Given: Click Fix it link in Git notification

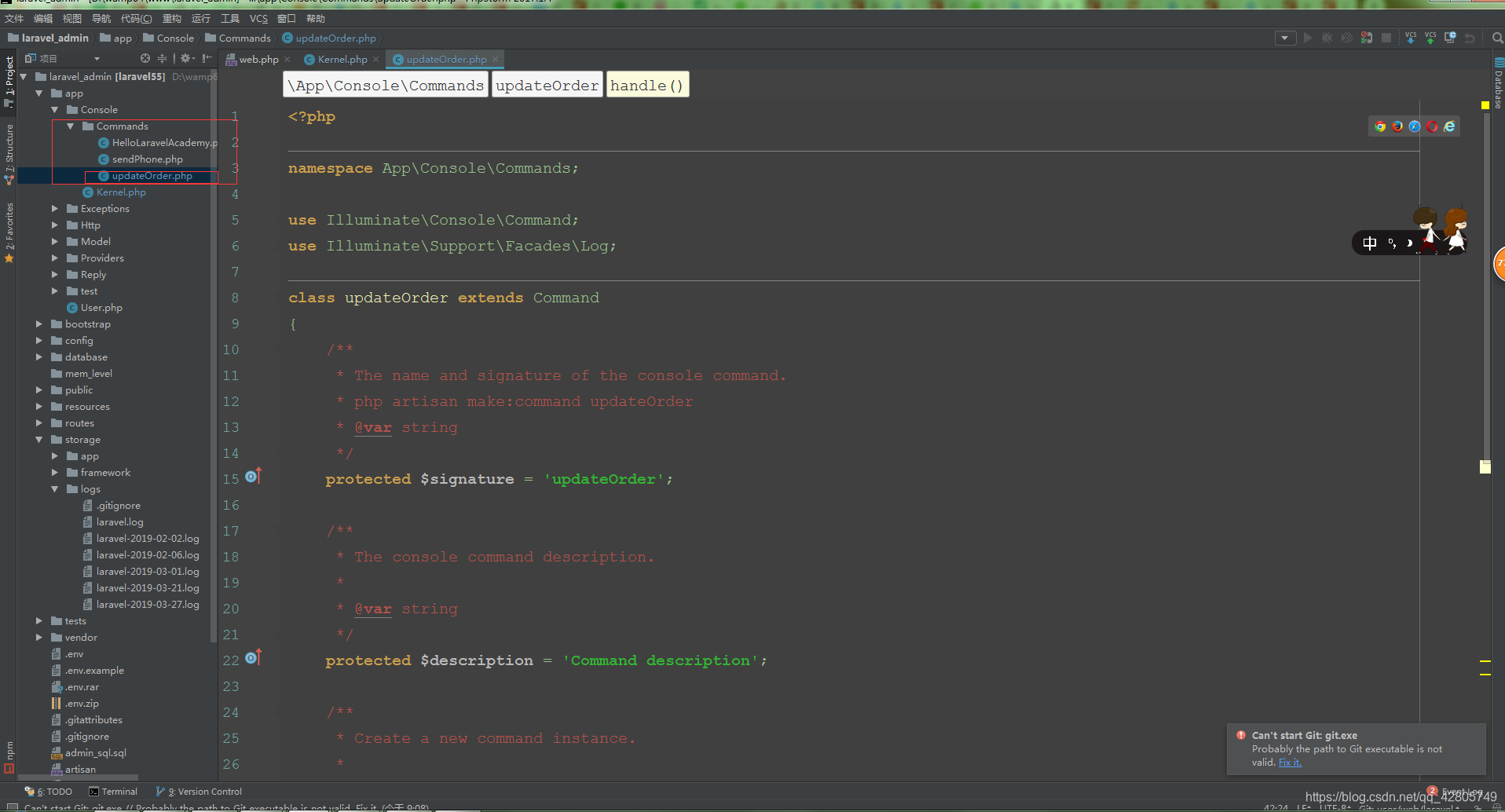Looking at the screenshot, I should tap(1290, 762).
